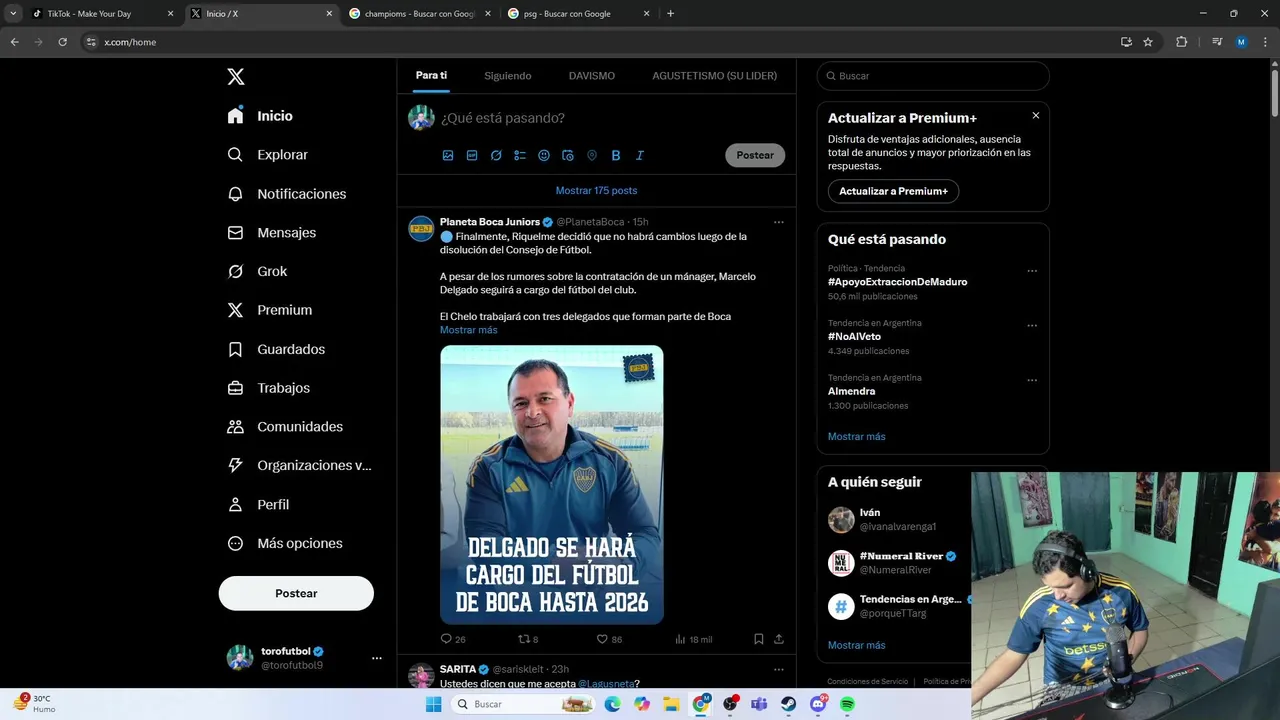Switch to the DAVISMO tab

(x=592, y=76)
